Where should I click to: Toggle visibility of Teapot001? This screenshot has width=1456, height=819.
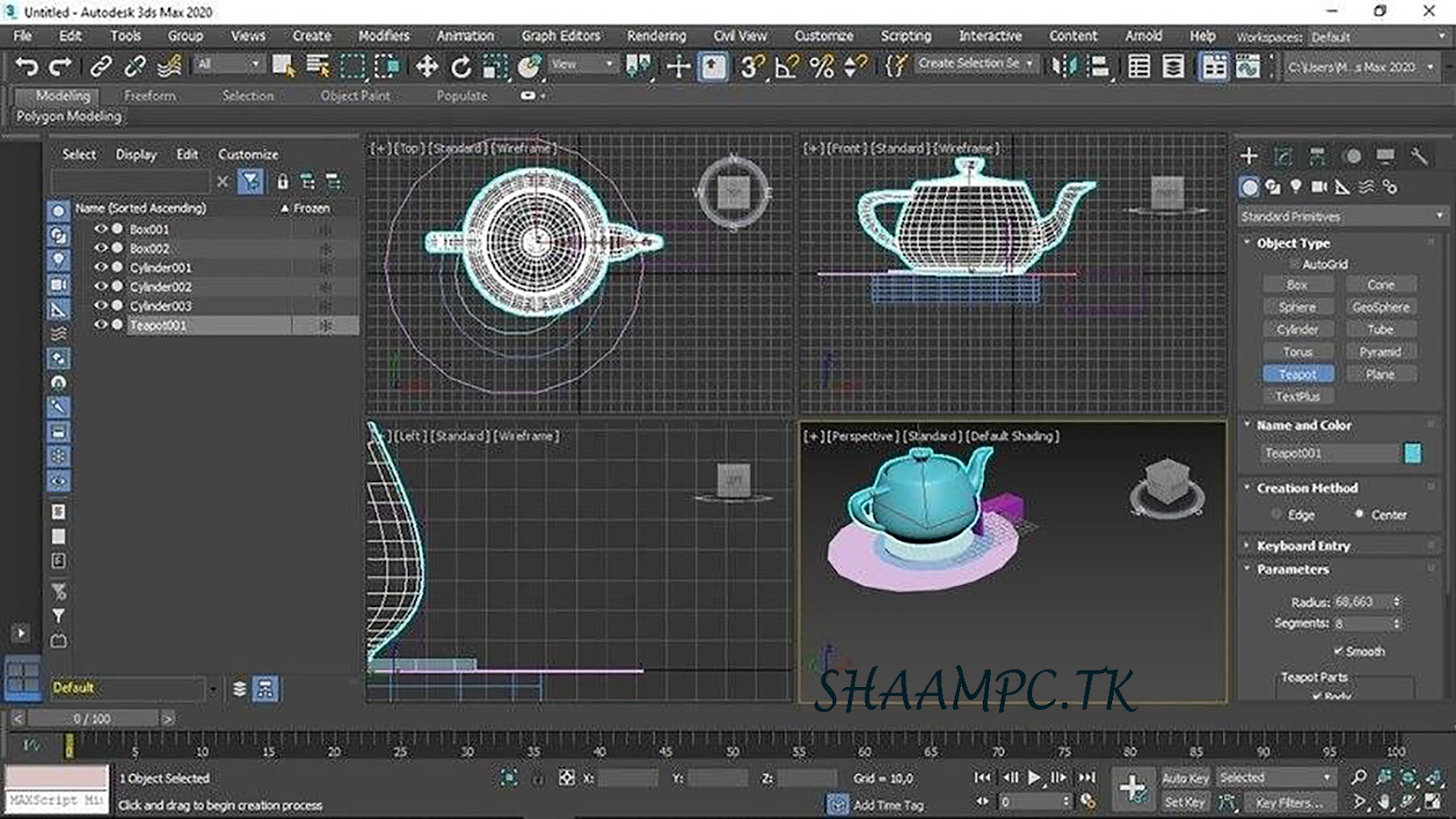[x=100, y=325]
